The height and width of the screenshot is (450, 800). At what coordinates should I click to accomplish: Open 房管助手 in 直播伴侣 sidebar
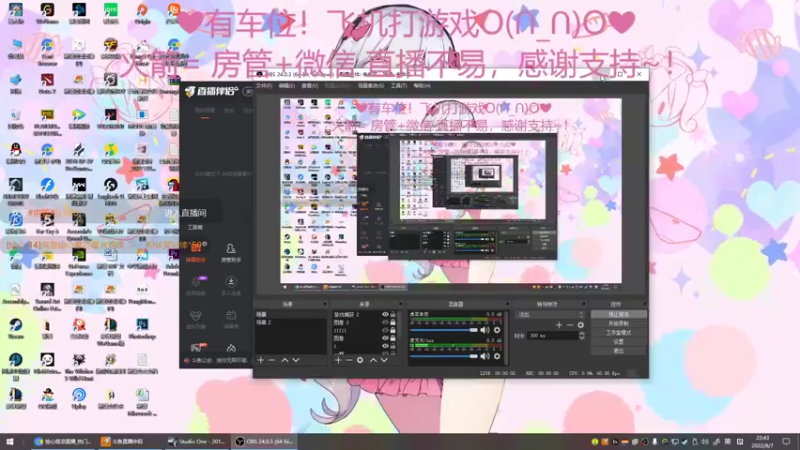pyautogui.click(x=231, y=253)
